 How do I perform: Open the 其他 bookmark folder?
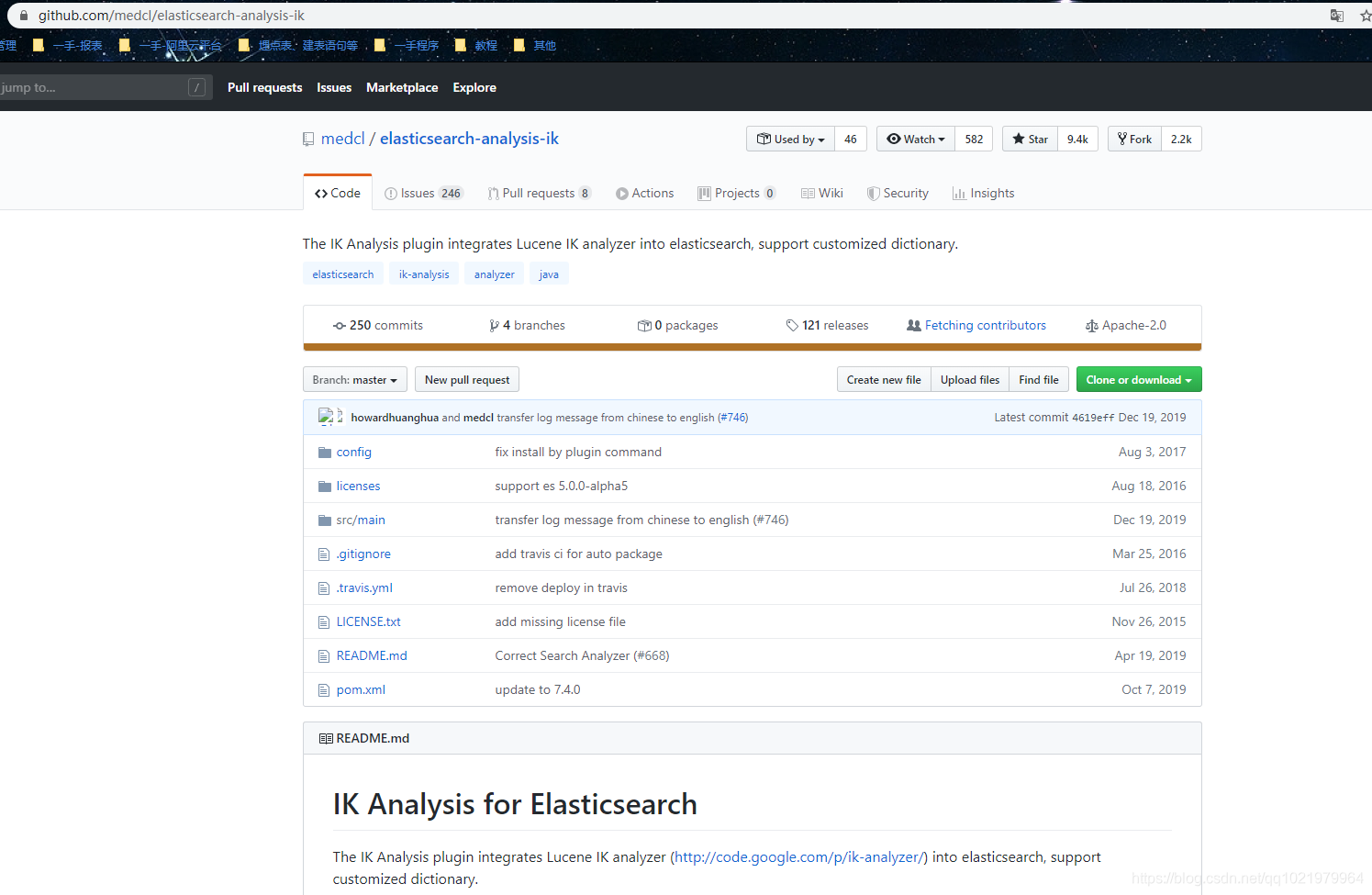pyautogui.click(x=535, y=45)
